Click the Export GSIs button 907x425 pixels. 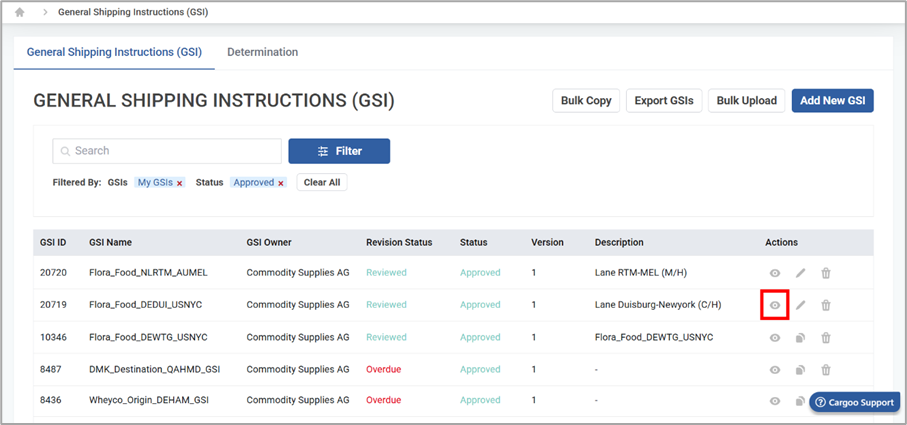tap(664, 101)
